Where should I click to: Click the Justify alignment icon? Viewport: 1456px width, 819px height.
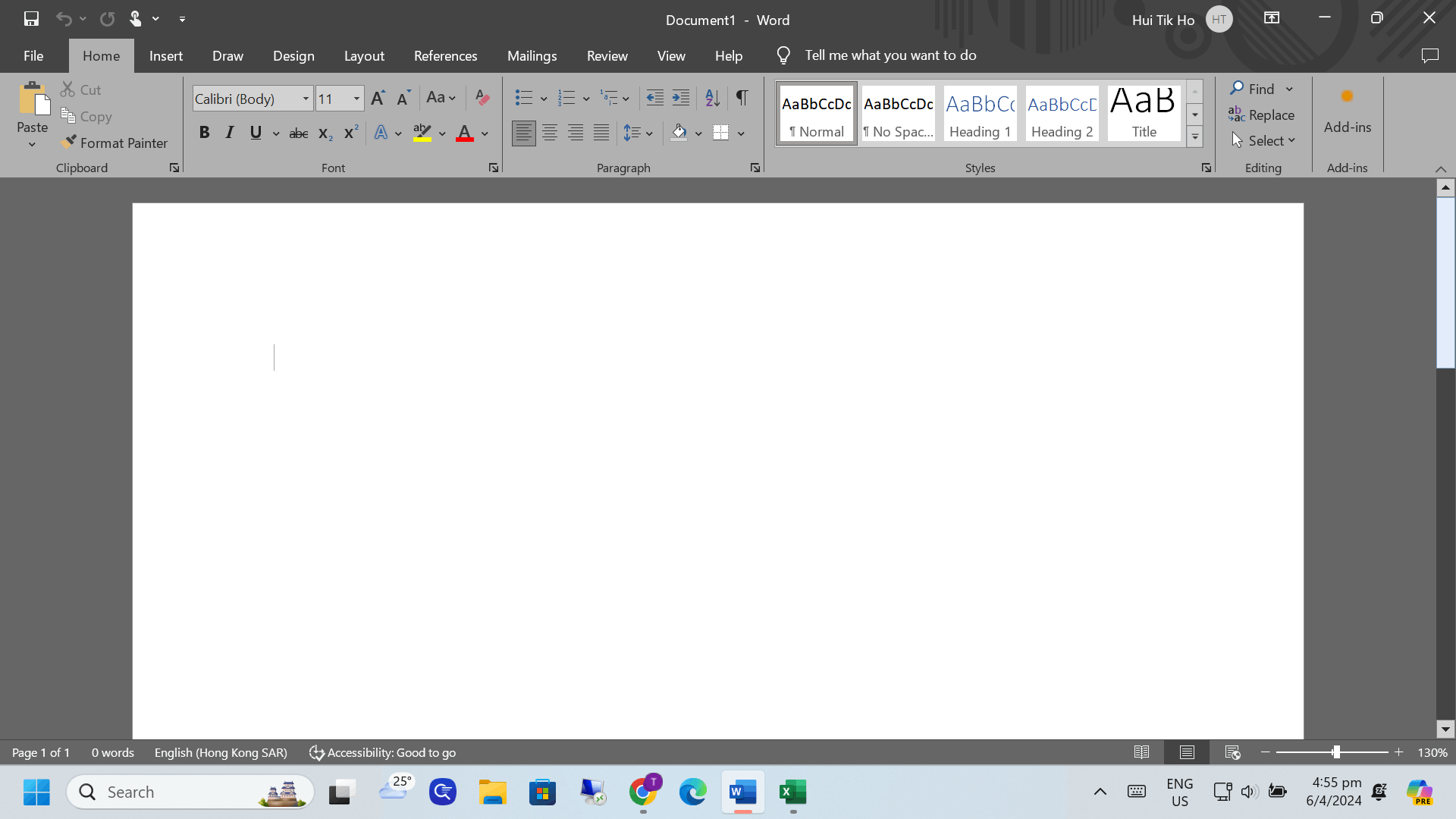click(601, 133)
